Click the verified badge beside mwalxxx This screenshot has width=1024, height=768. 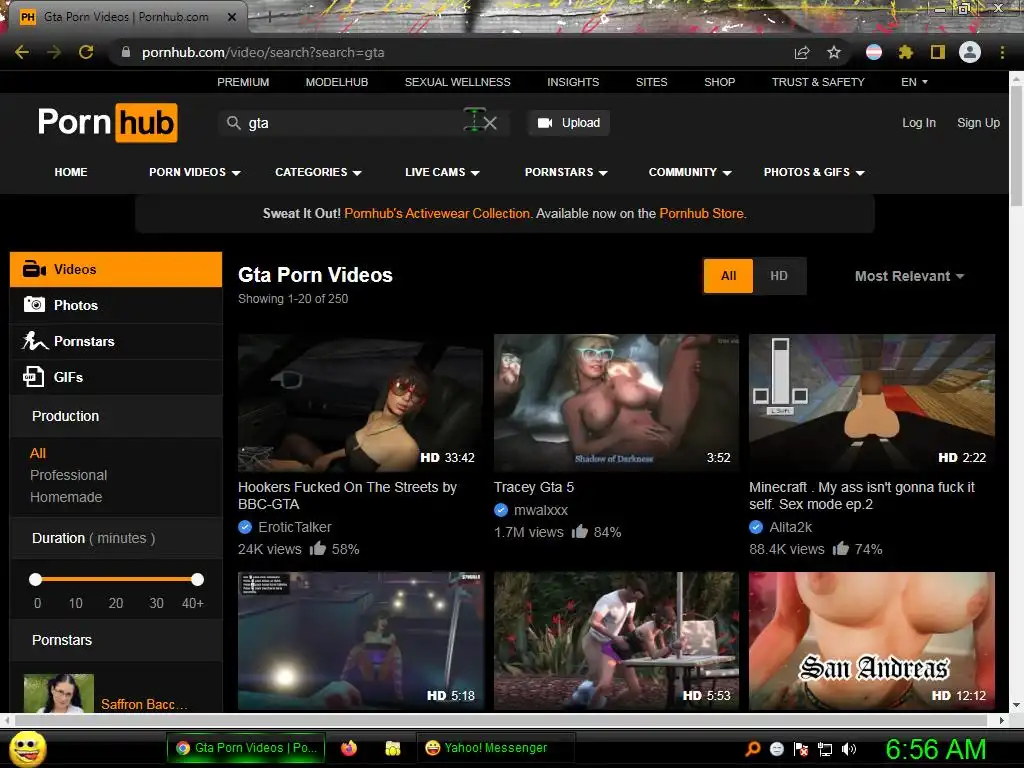pyautogui.click(x=501, y=510)
